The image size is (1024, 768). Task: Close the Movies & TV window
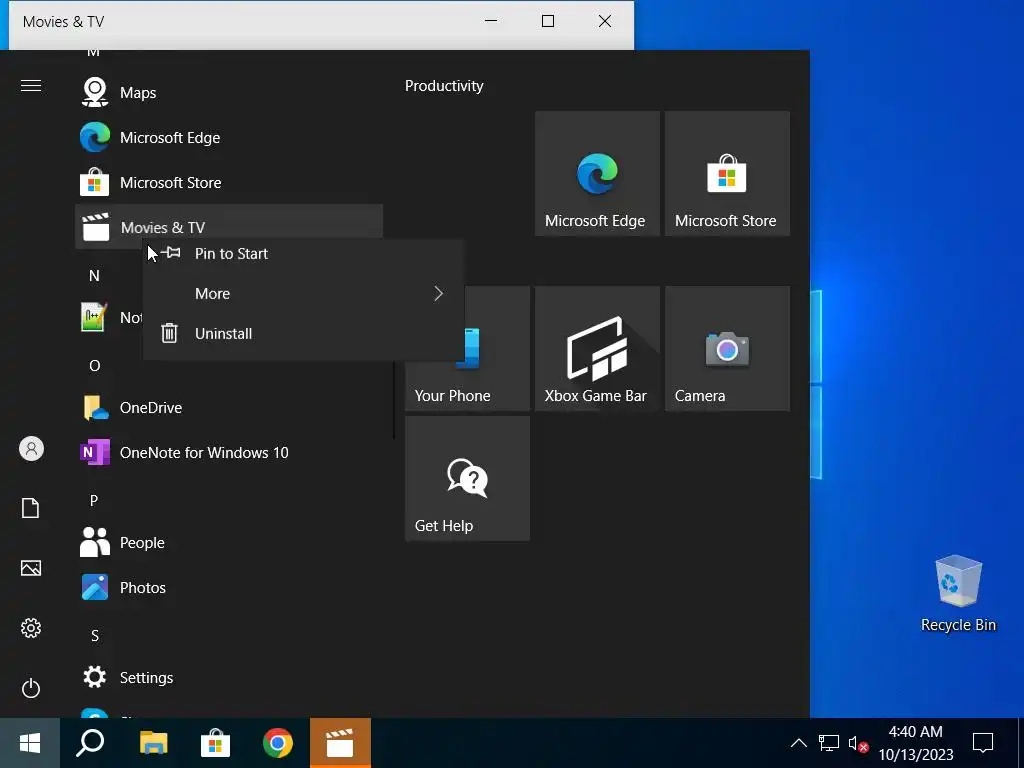605,21
